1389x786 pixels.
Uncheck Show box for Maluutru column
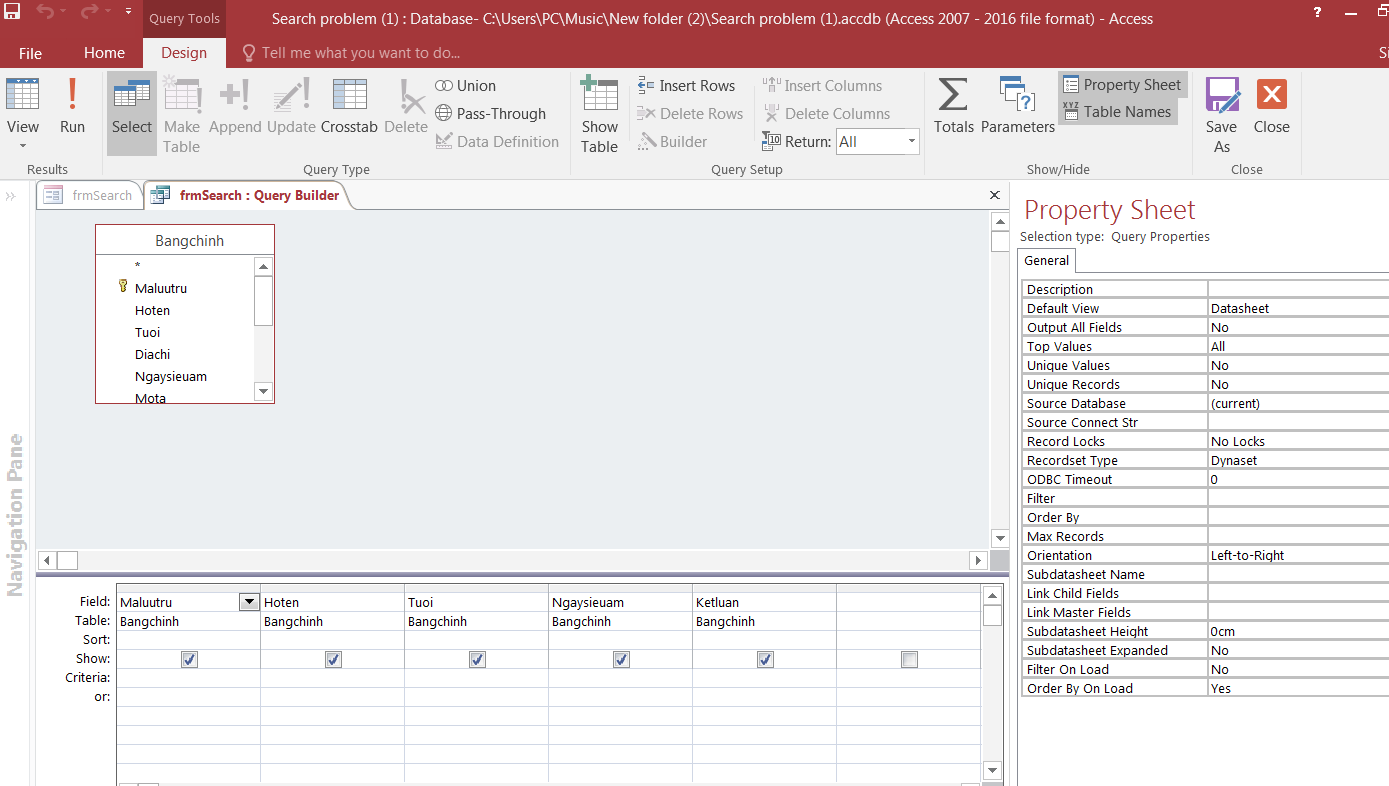click(x=190, y=659)
